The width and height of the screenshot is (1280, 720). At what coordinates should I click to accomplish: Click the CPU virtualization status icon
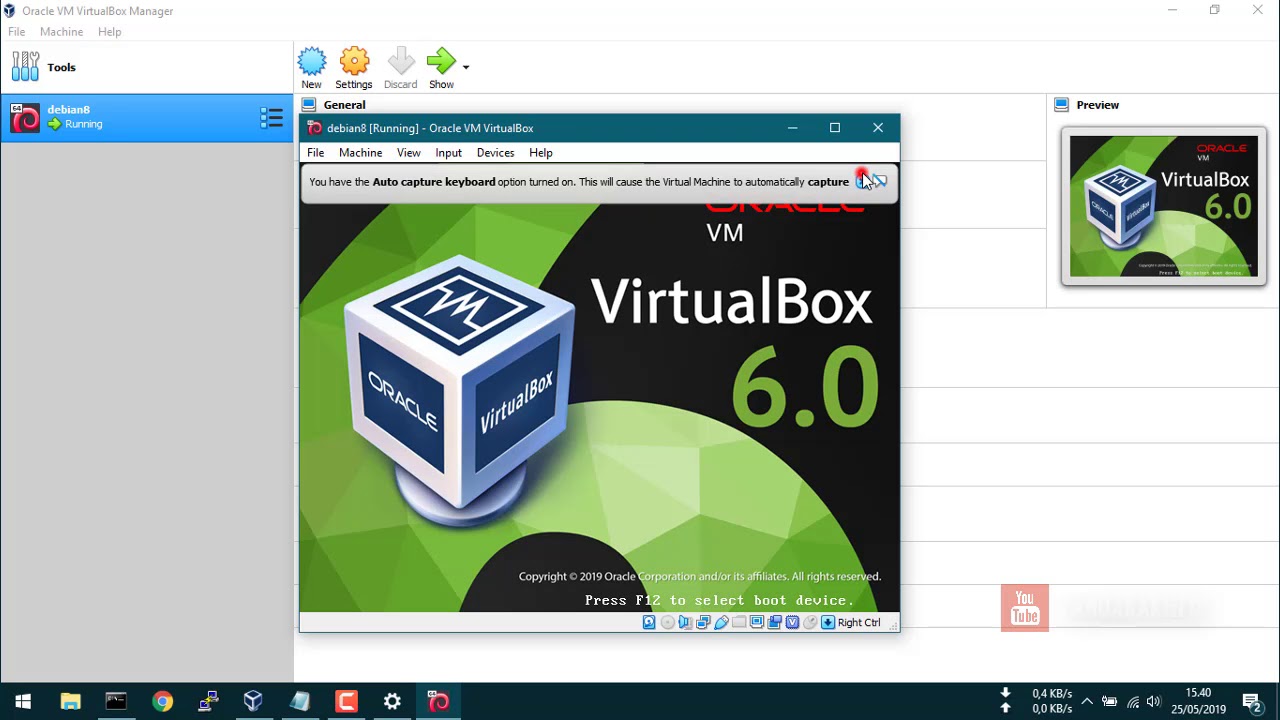click(793, 622)
